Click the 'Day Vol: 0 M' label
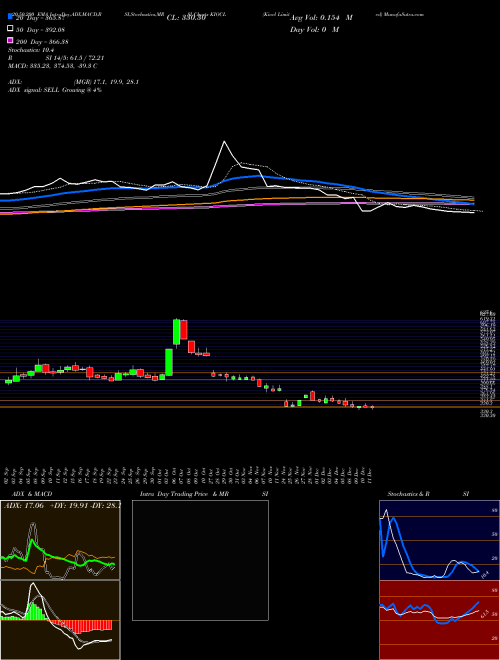 [314, 29]
